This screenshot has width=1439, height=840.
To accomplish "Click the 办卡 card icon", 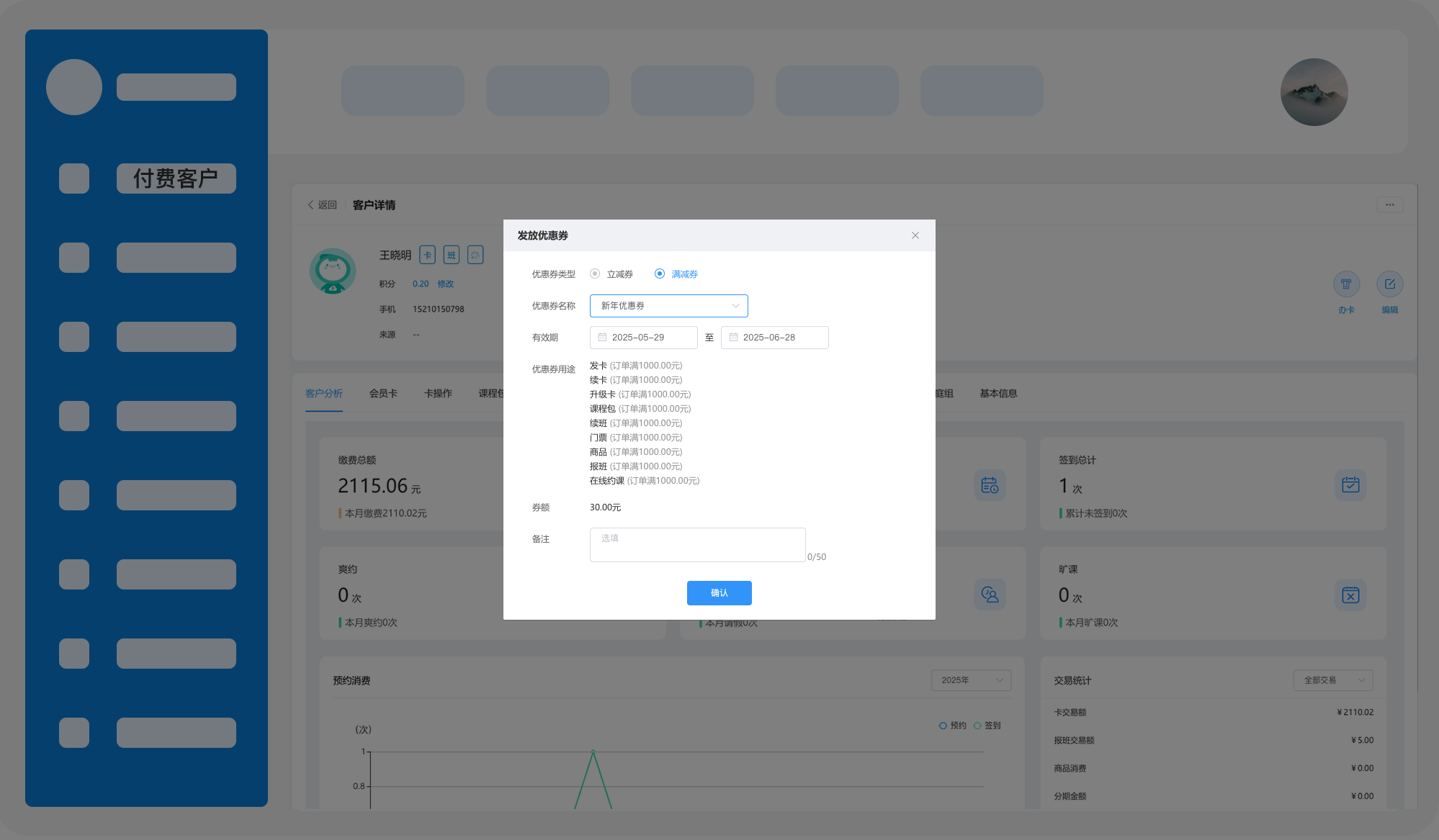I will [x=1346, y=284].
